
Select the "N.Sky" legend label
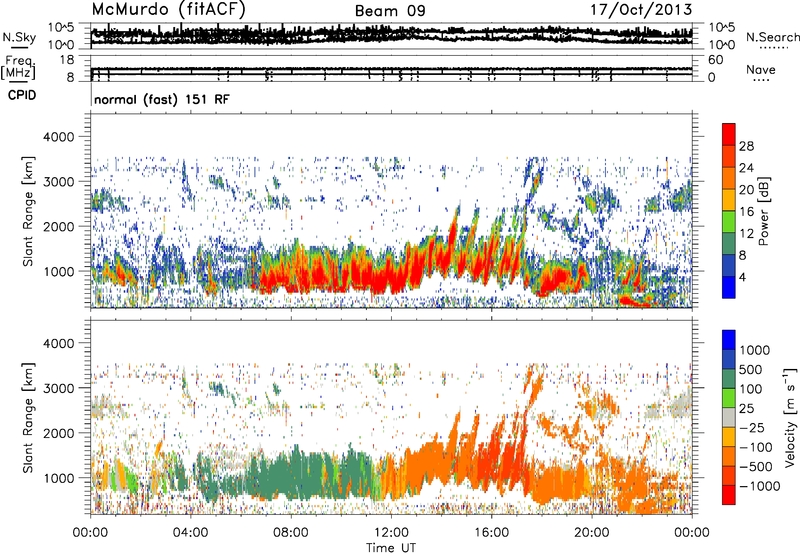(19, 37)
